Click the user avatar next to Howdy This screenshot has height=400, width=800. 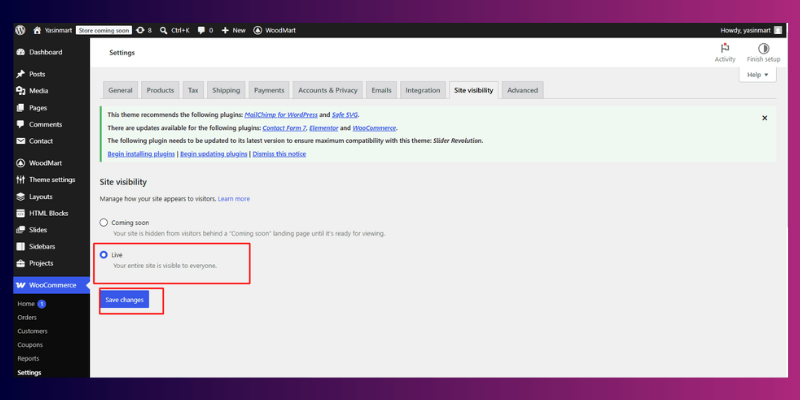coord(778,30)
